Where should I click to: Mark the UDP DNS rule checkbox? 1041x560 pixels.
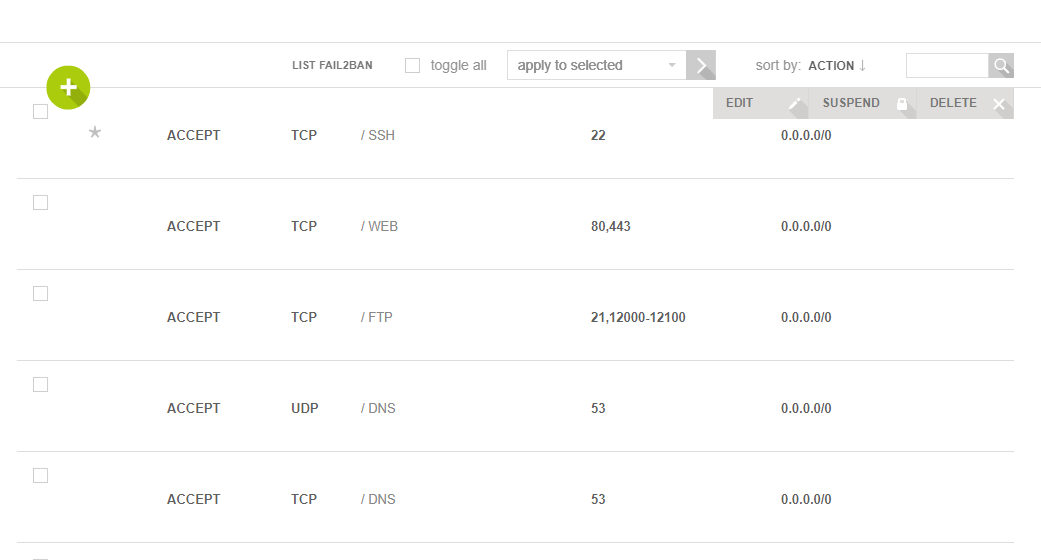(41, 385)
